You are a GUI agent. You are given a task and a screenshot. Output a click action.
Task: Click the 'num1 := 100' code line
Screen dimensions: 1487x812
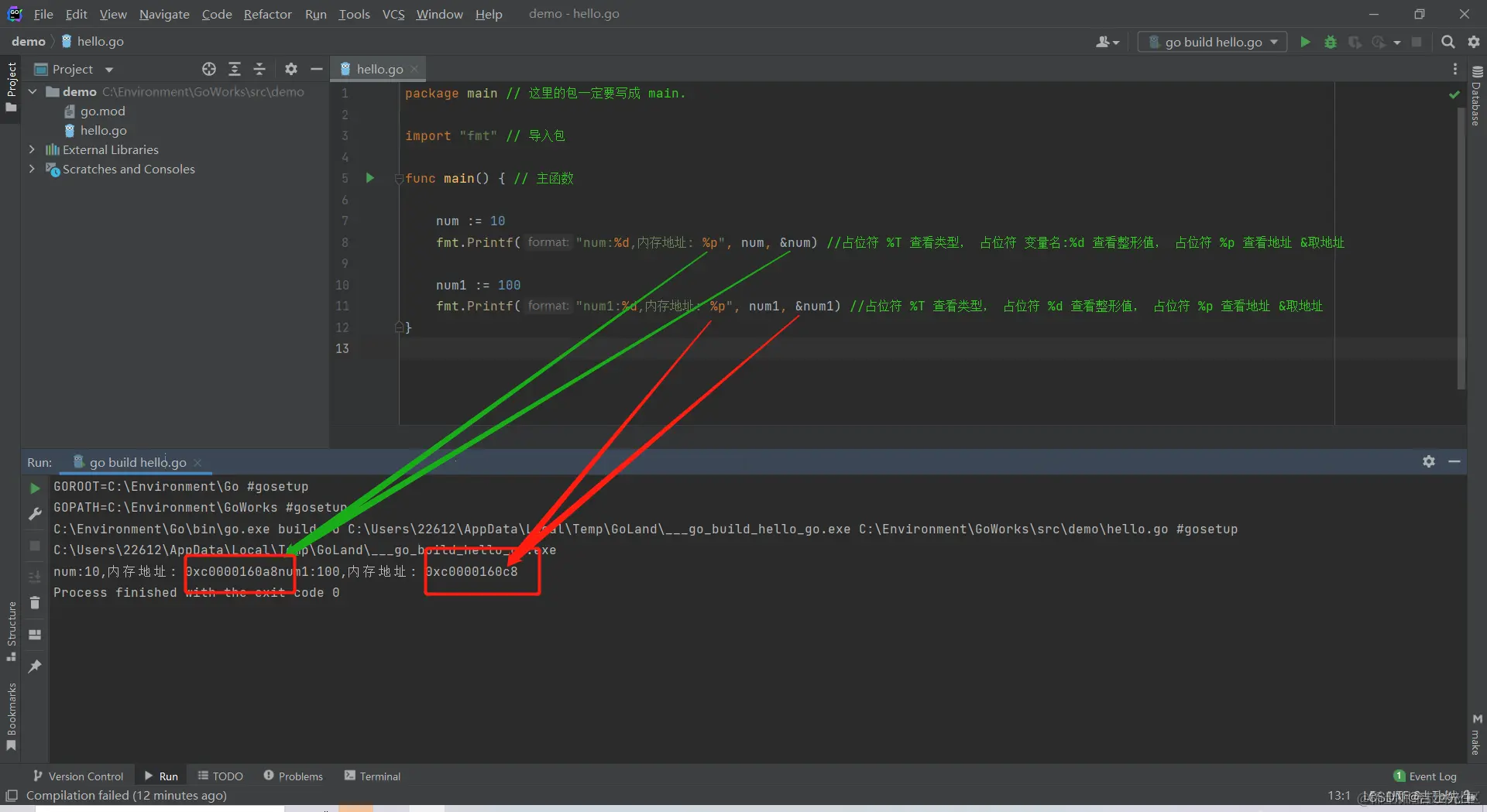click(478, 285)
